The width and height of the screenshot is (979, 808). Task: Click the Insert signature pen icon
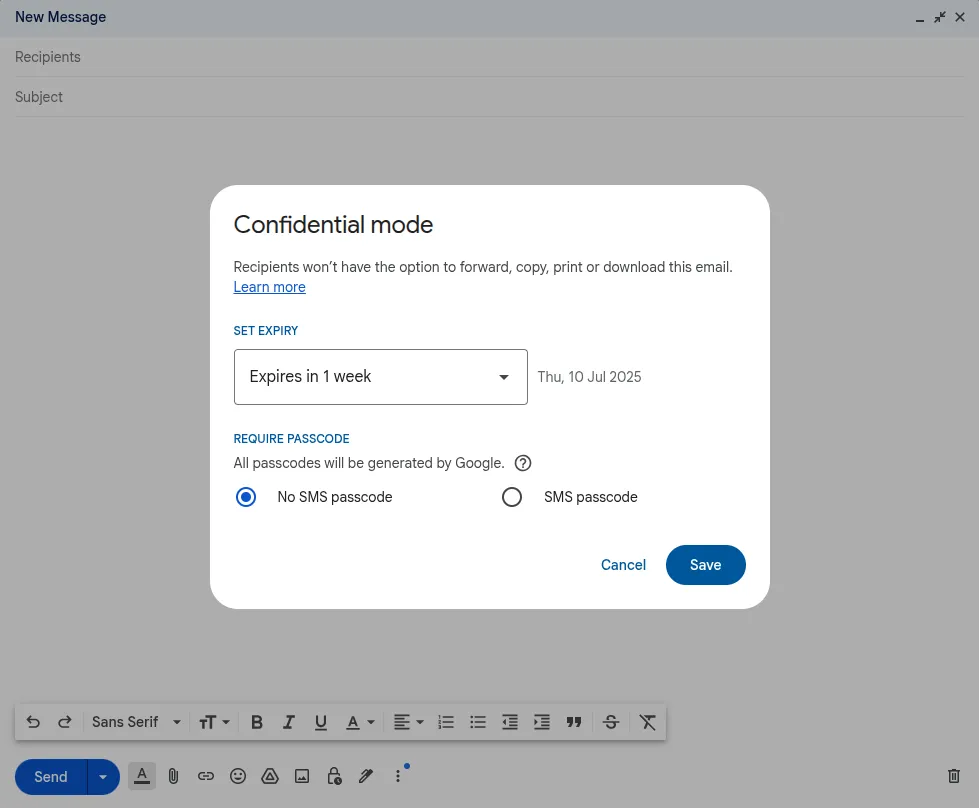pos(366,776)
